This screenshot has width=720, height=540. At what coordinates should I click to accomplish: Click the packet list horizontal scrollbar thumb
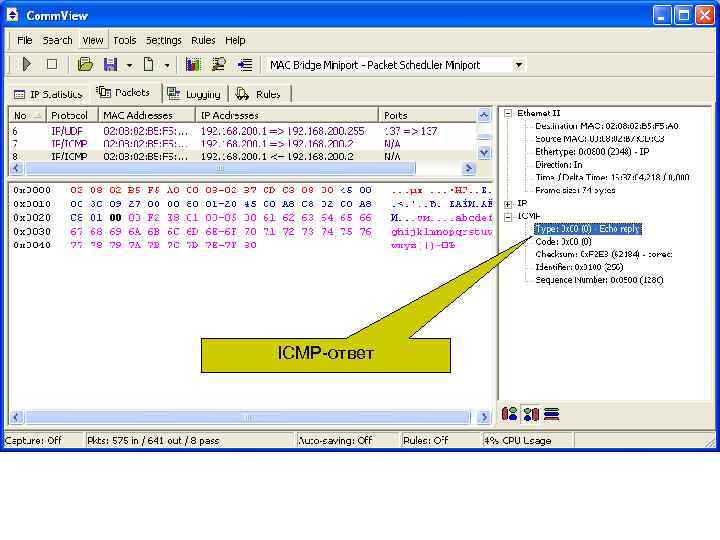pos(220,168)
